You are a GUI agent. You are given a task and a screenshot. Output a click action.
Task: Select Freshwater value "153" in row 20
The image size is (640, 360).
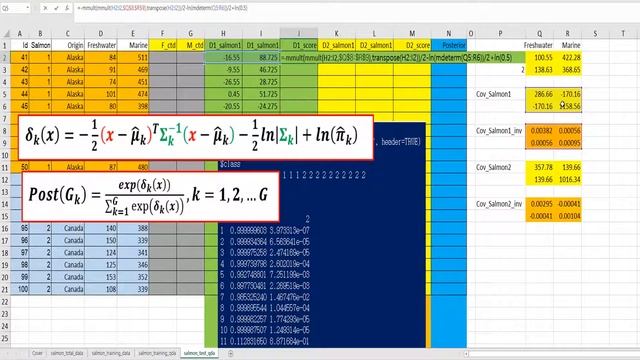pos(100,277)
